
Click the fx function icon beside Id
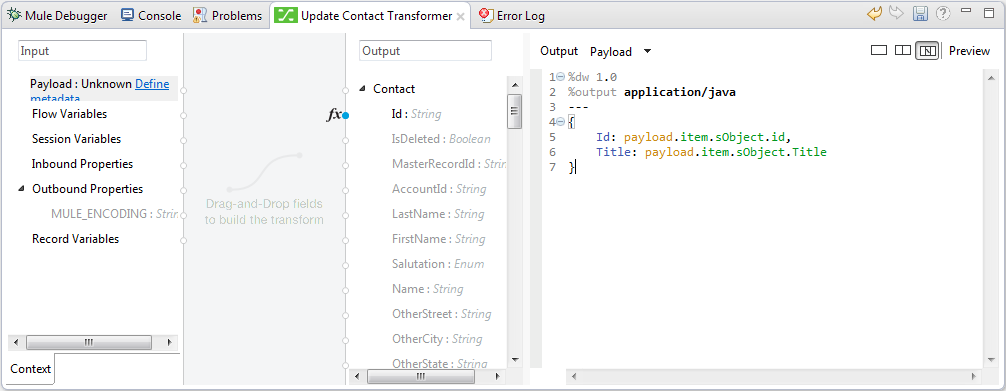click(334, 115)
